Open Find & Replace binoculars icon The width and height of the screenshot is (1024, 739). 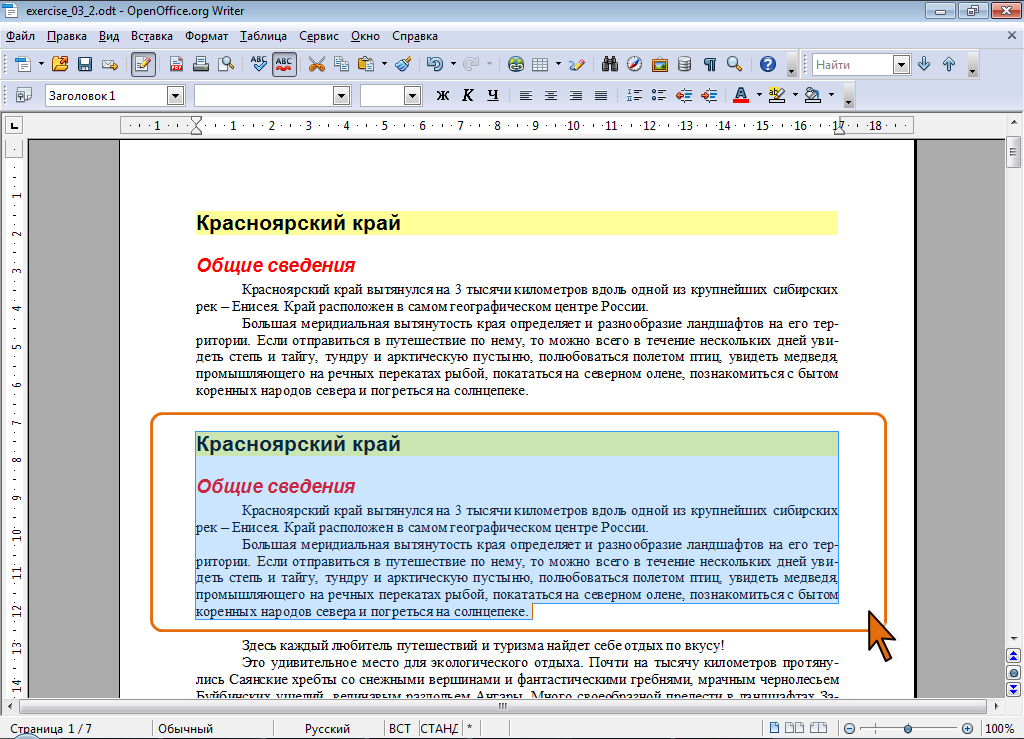(x=609, y=64)
